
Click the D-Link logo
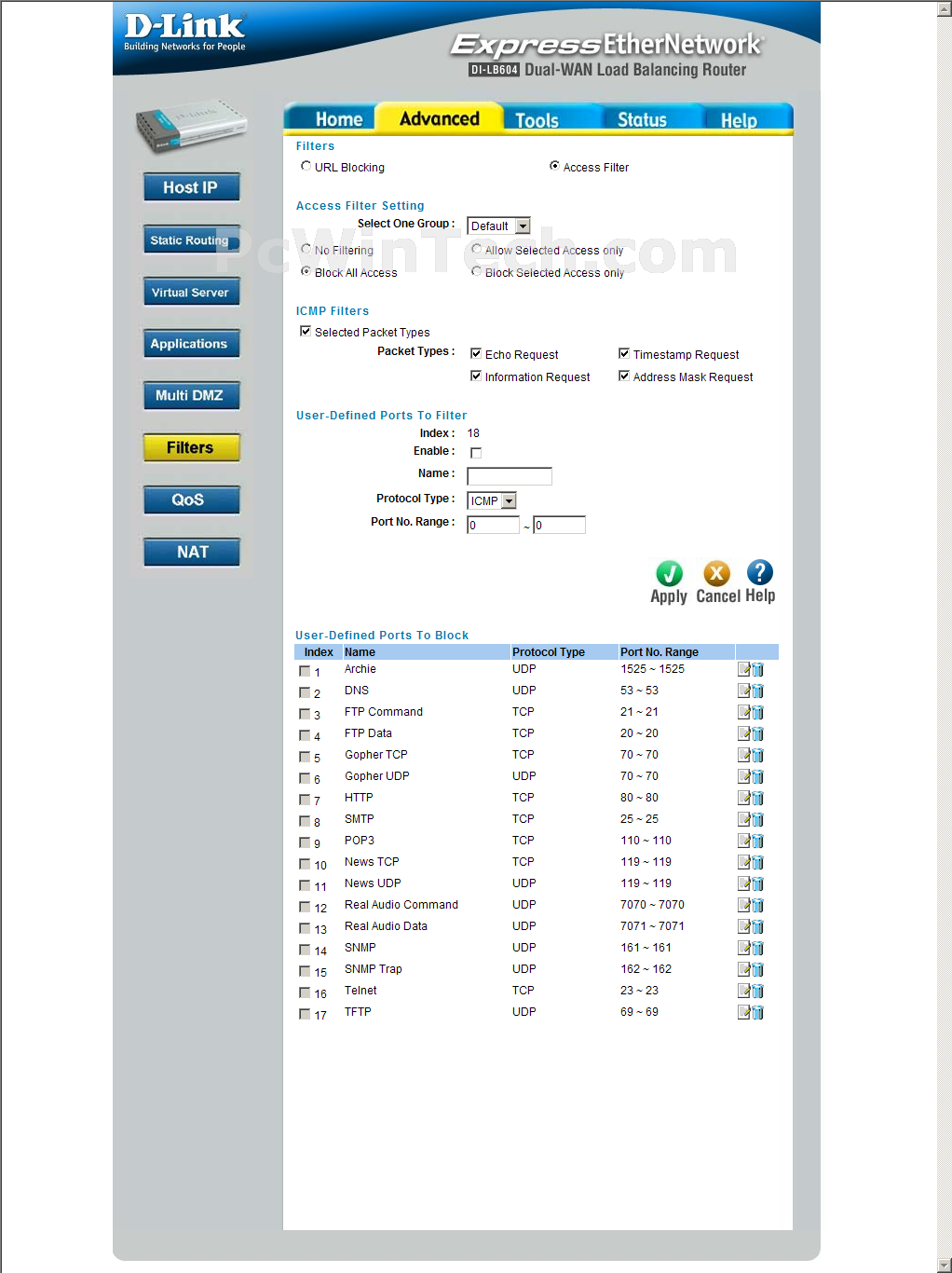pyautogui.click(x=184, y=32)
